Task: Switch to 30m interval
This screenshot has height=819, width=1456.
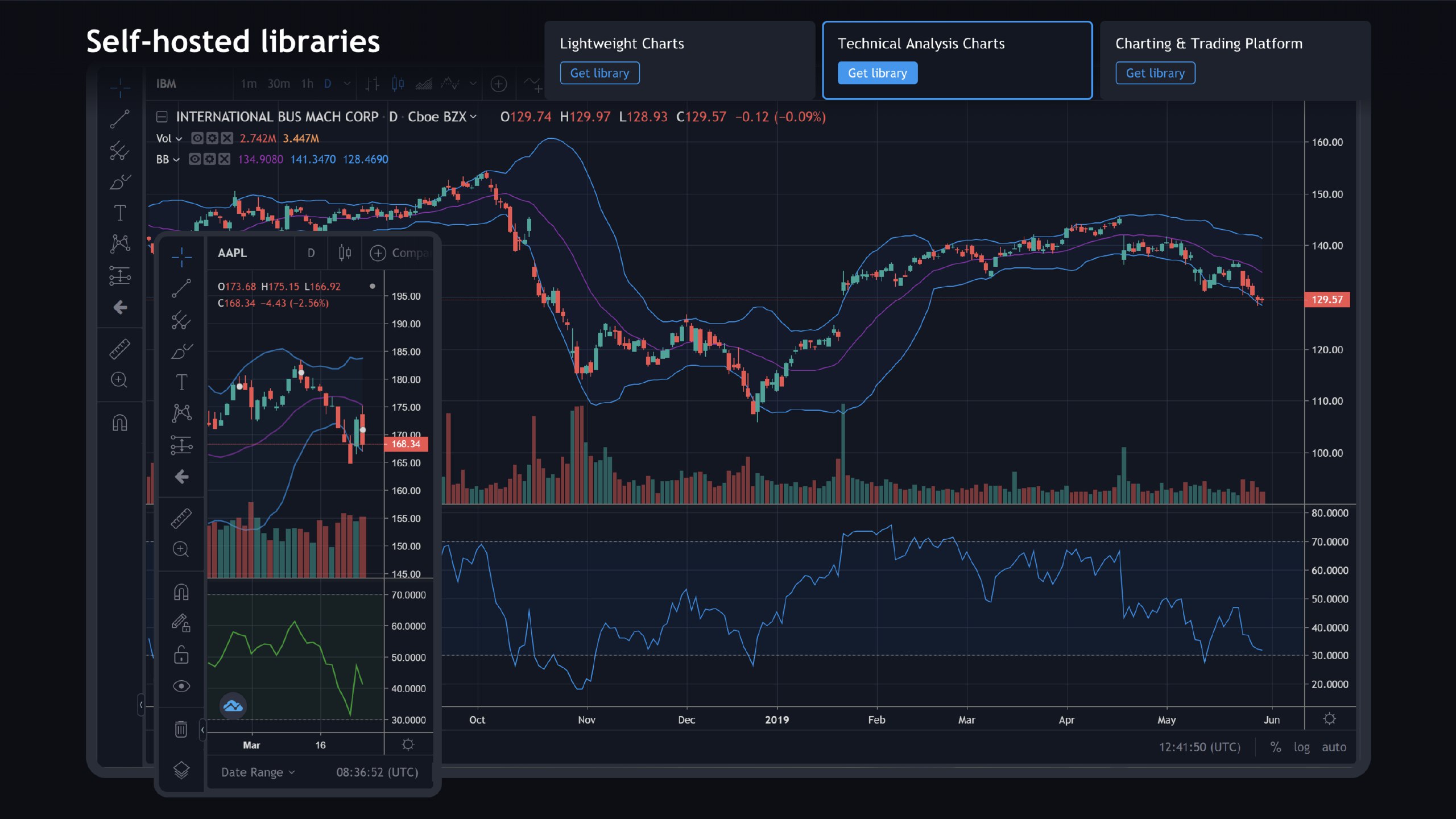Action: point(279,84)
